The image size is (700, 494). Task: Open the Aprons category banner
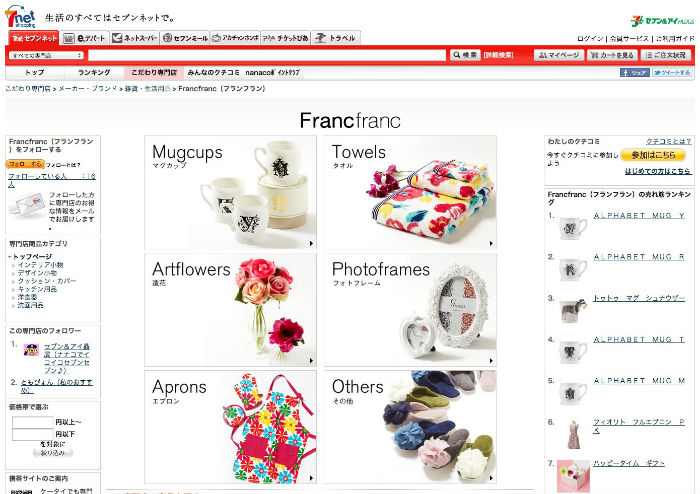point(230,427)
